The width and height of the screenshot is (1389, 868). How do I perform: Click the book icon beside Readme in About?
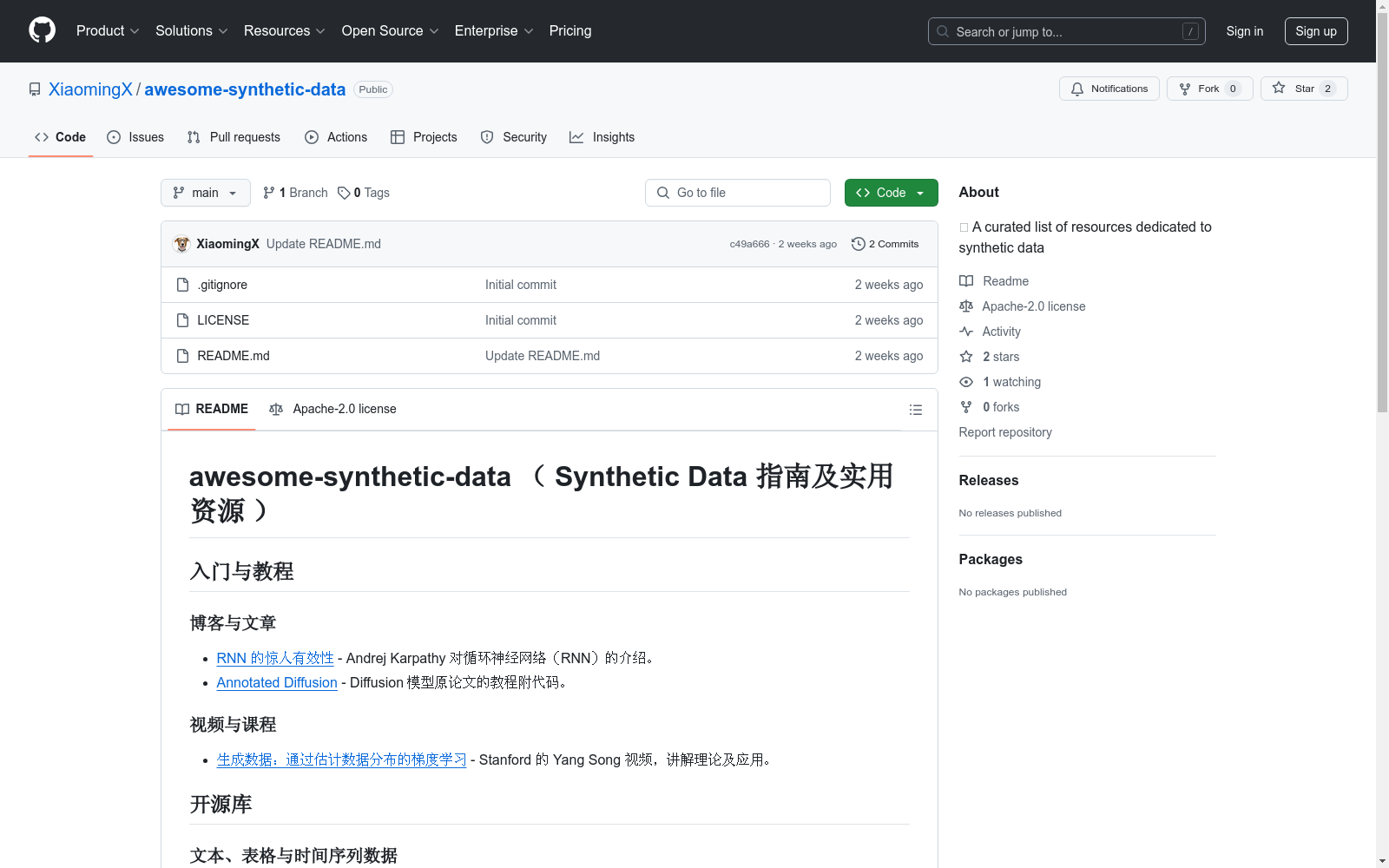pos(966,281)
